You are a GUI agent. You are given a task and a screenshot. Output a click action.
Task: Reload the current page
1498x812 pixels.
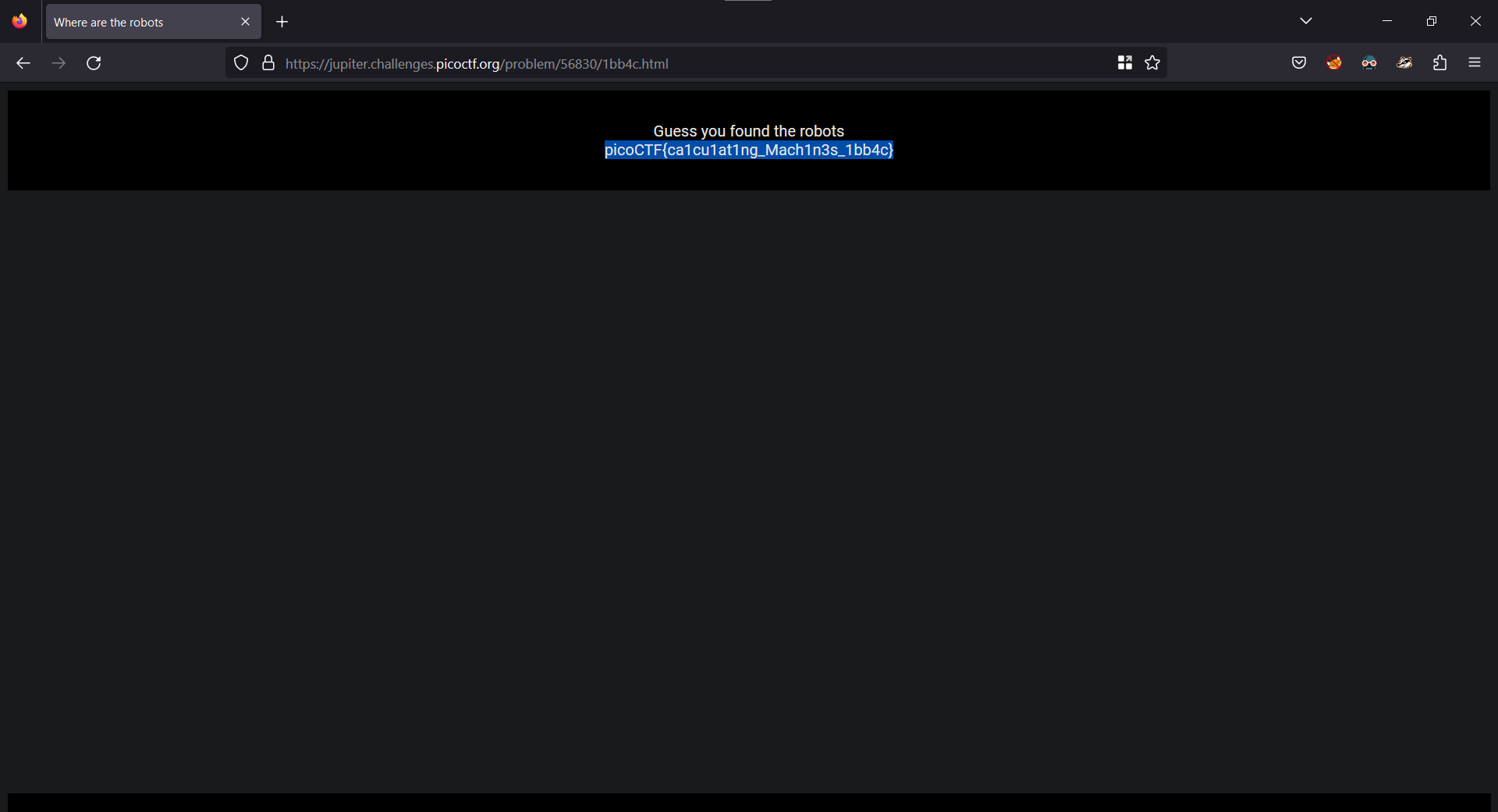[x=94, y=63]
